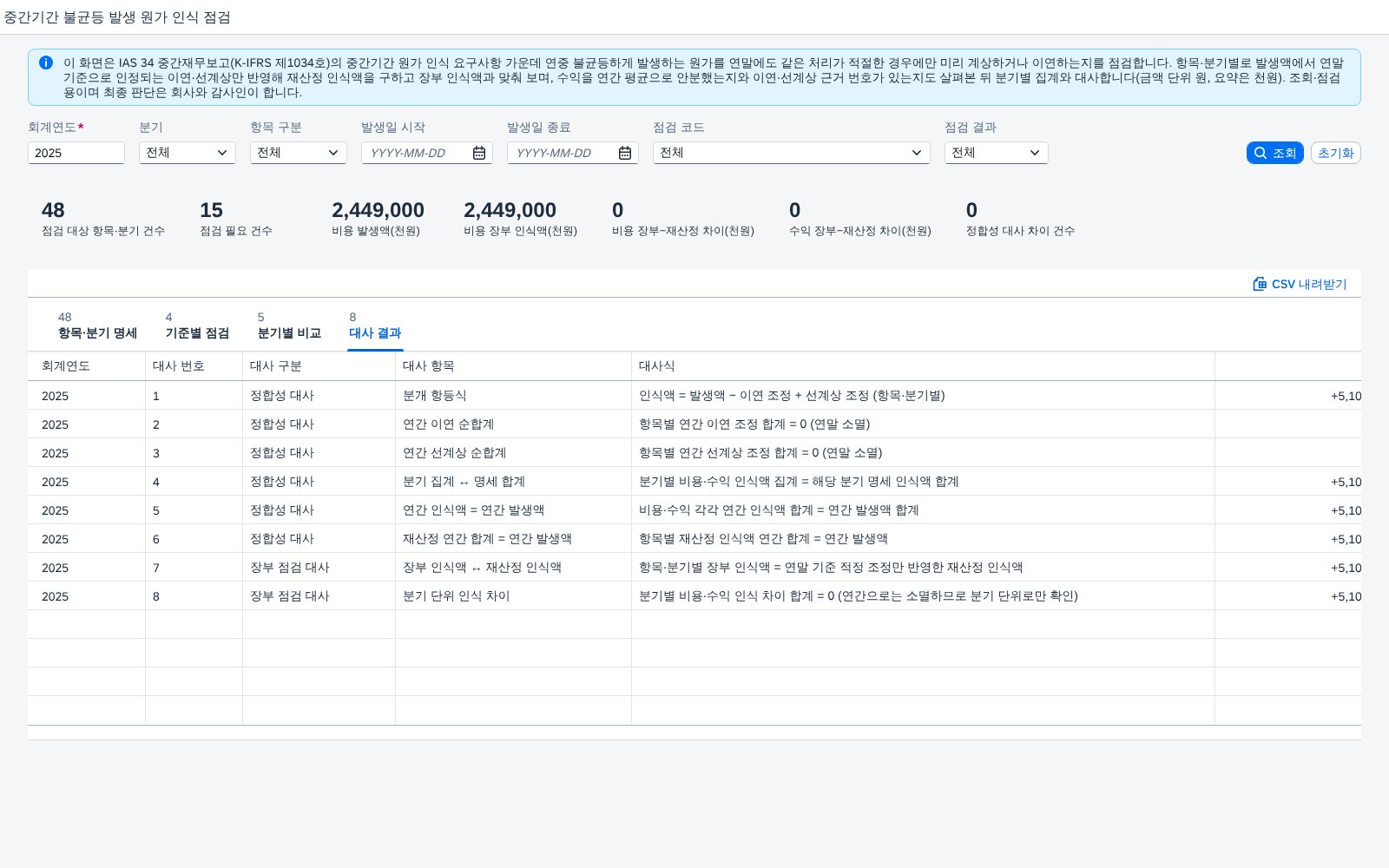Click the 비용 장부 인식액(천원) KPI value
The height and width of the screenshot is (868, 1389).
pyautogui.click(x=510, y=210)
